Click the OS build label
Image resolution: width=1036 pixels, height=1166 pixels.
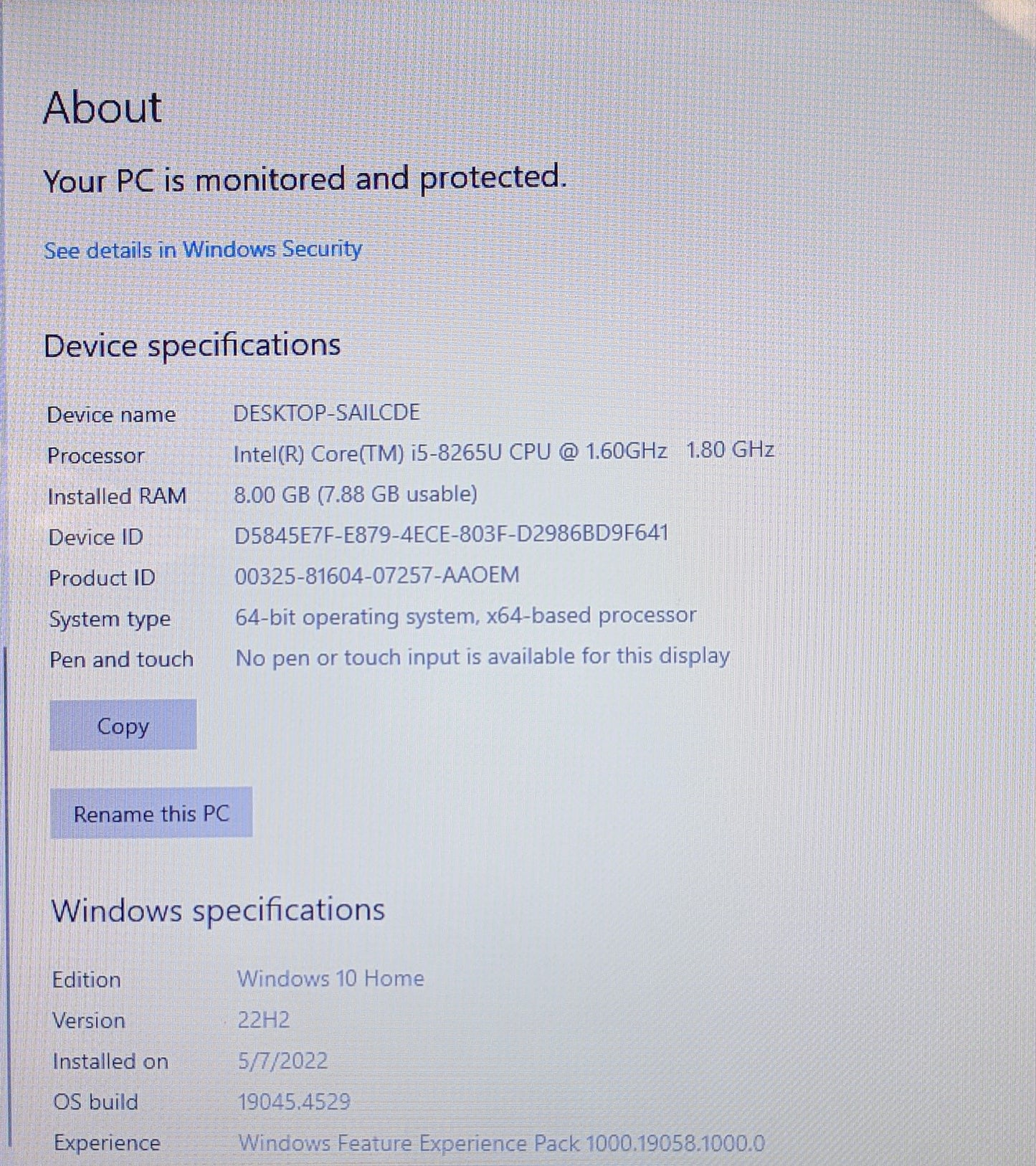[96, 1102]
